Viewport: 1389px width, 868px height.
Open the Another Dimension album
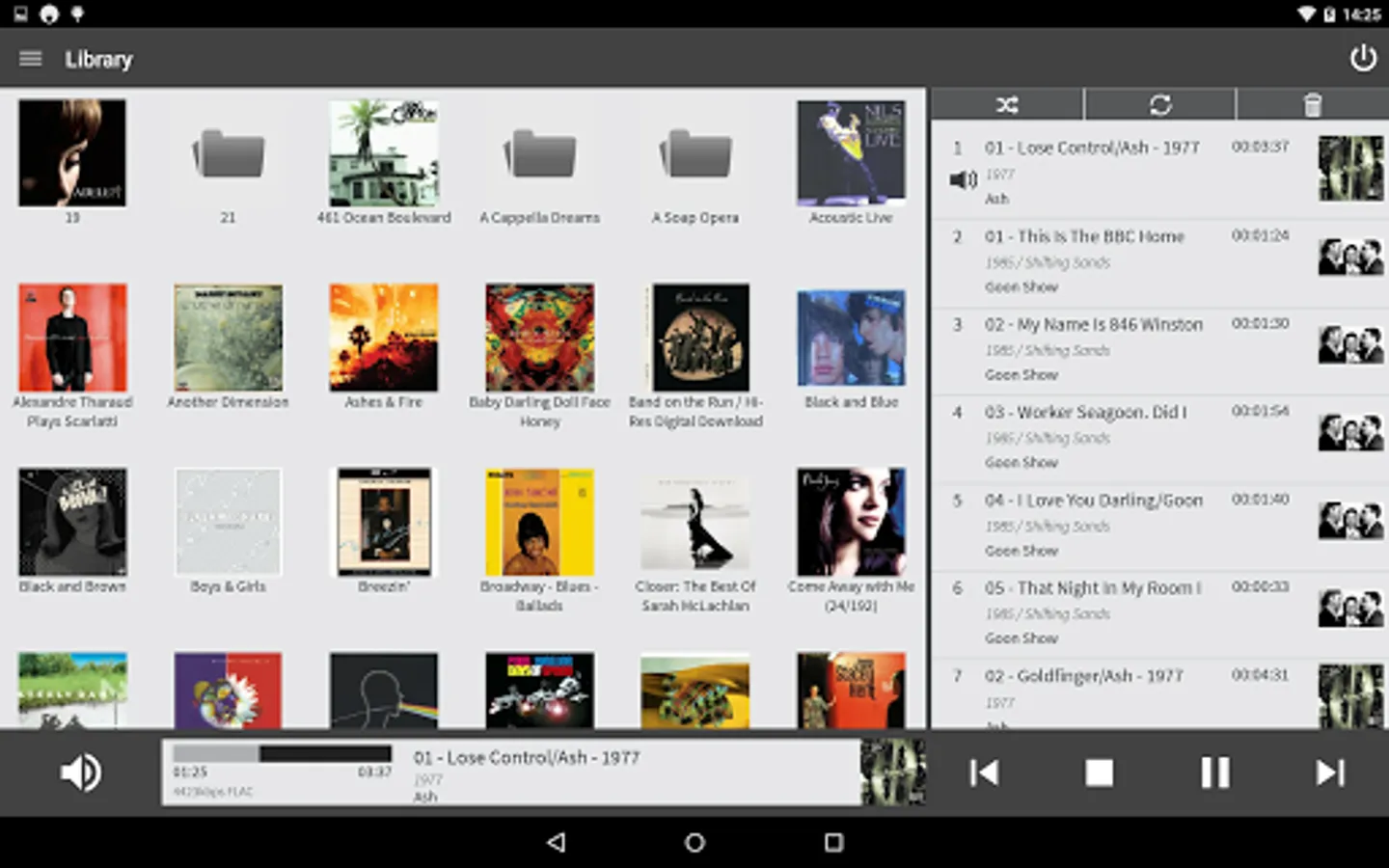(x=228, y=338)
